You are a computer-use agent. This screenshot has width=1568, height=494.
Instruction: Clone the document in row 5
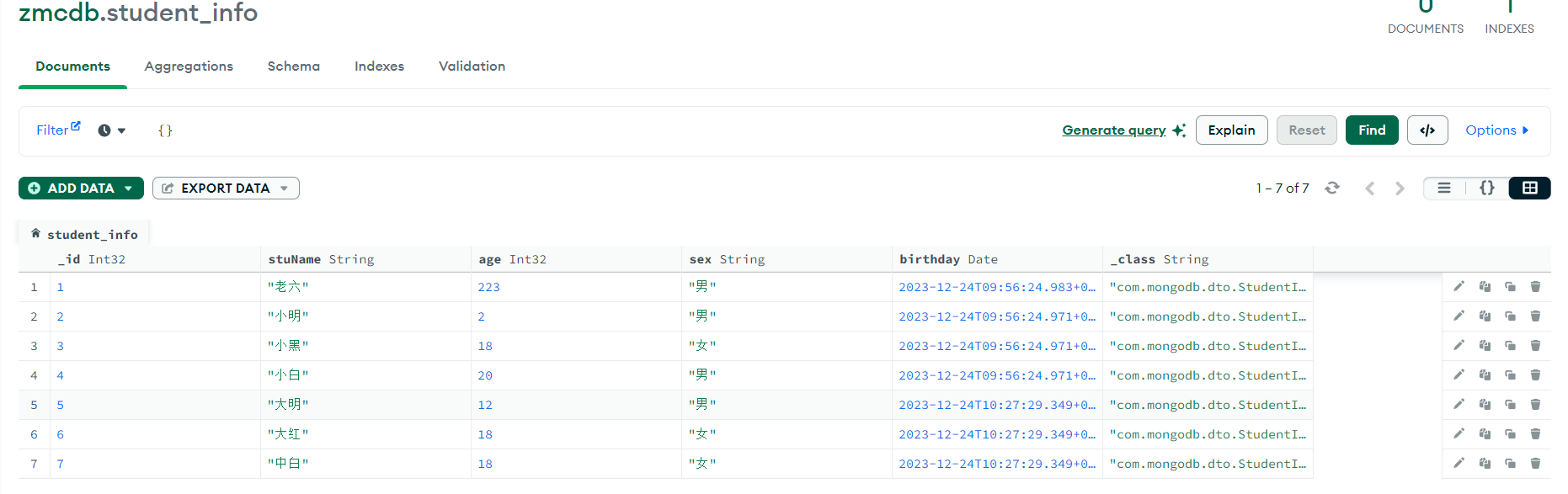click(1510, 405)
